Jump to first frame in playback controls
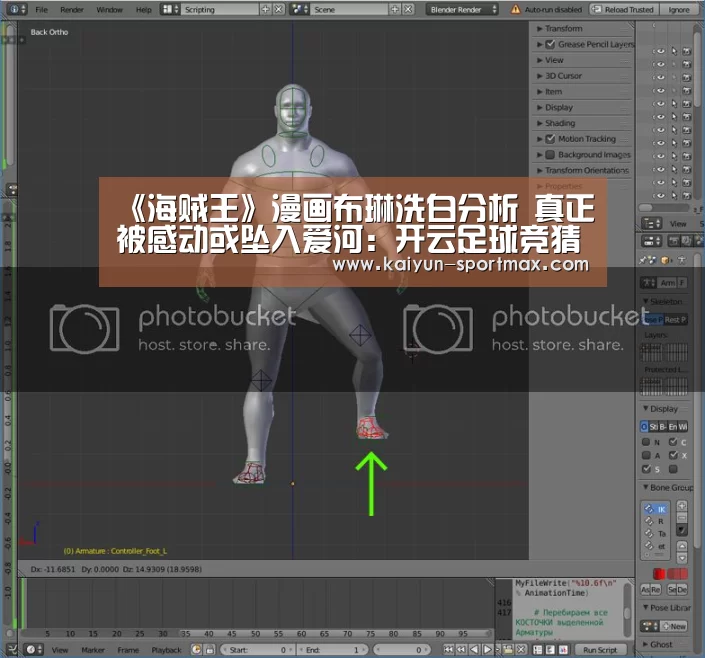This screenshot has width=705, height=658. [x=448, y=649]
